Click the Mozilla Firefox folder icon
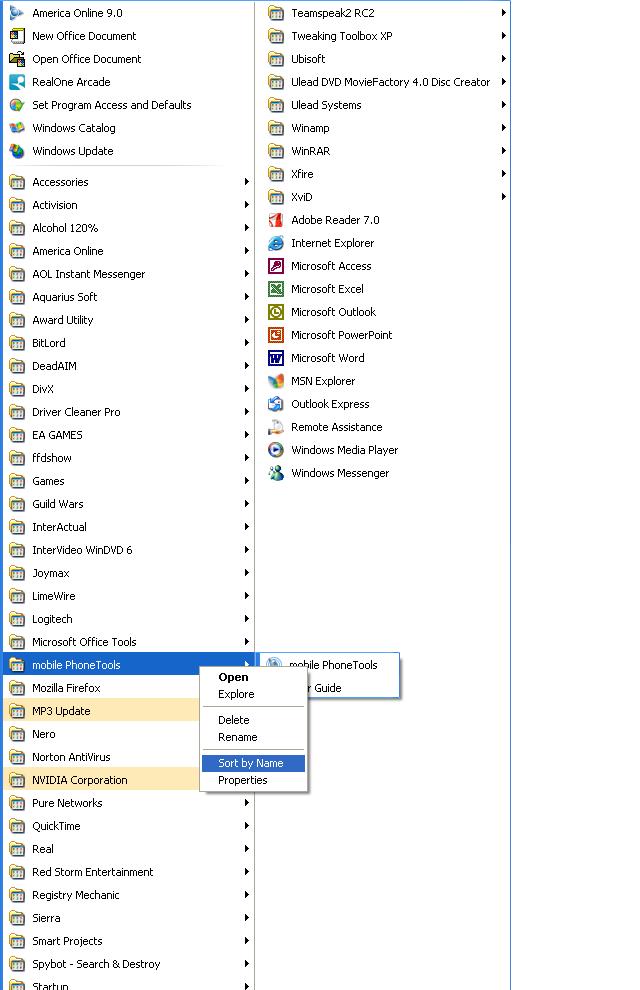This screenshot has height=990, width=640. pos(17,688)
